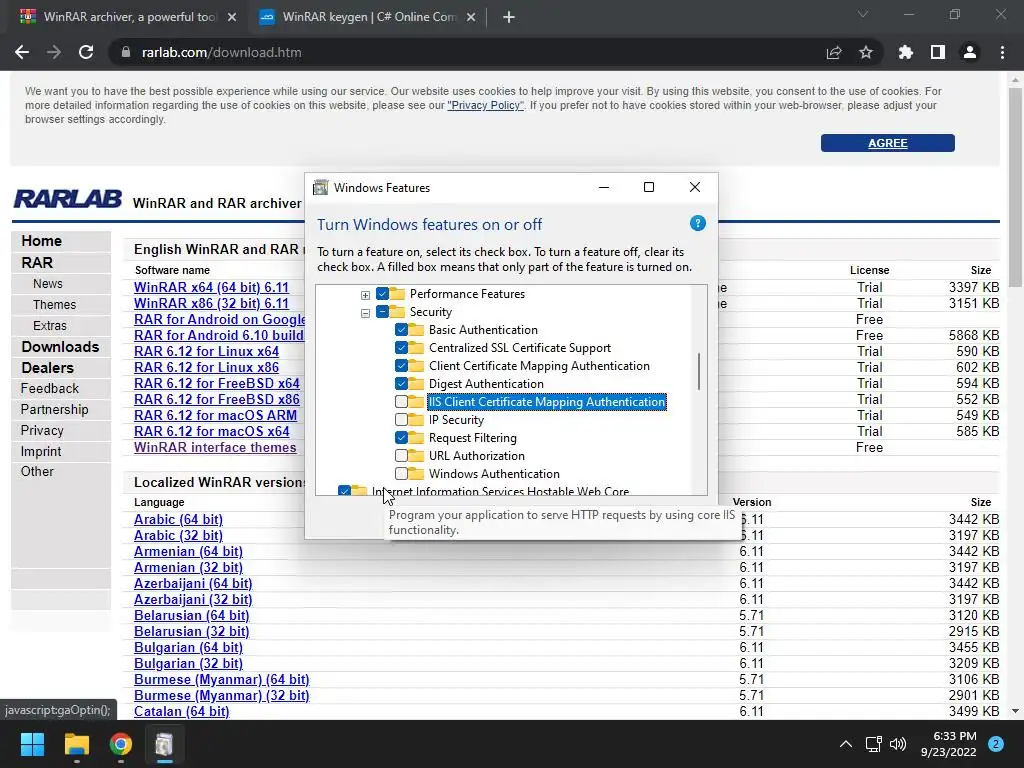The image size is (1024, 768).
Task: Switch to WinRAR keygen tab
Action: [x=368, y=17]
